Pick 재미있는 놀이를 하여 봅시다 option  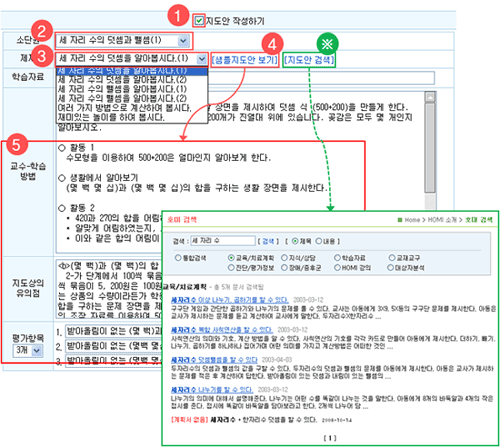pos(111,117)
